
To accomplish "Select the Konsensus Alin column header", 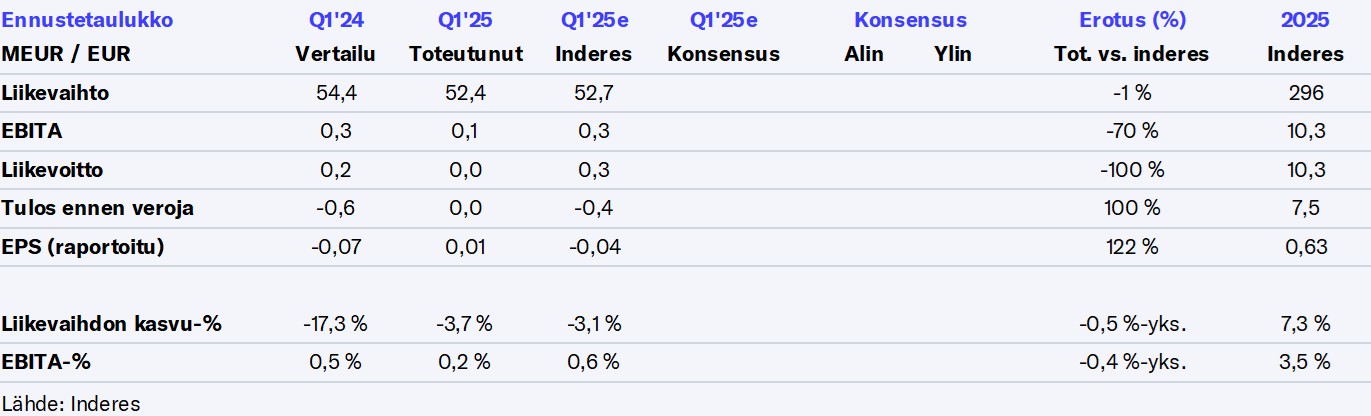I will click(864, 54).
